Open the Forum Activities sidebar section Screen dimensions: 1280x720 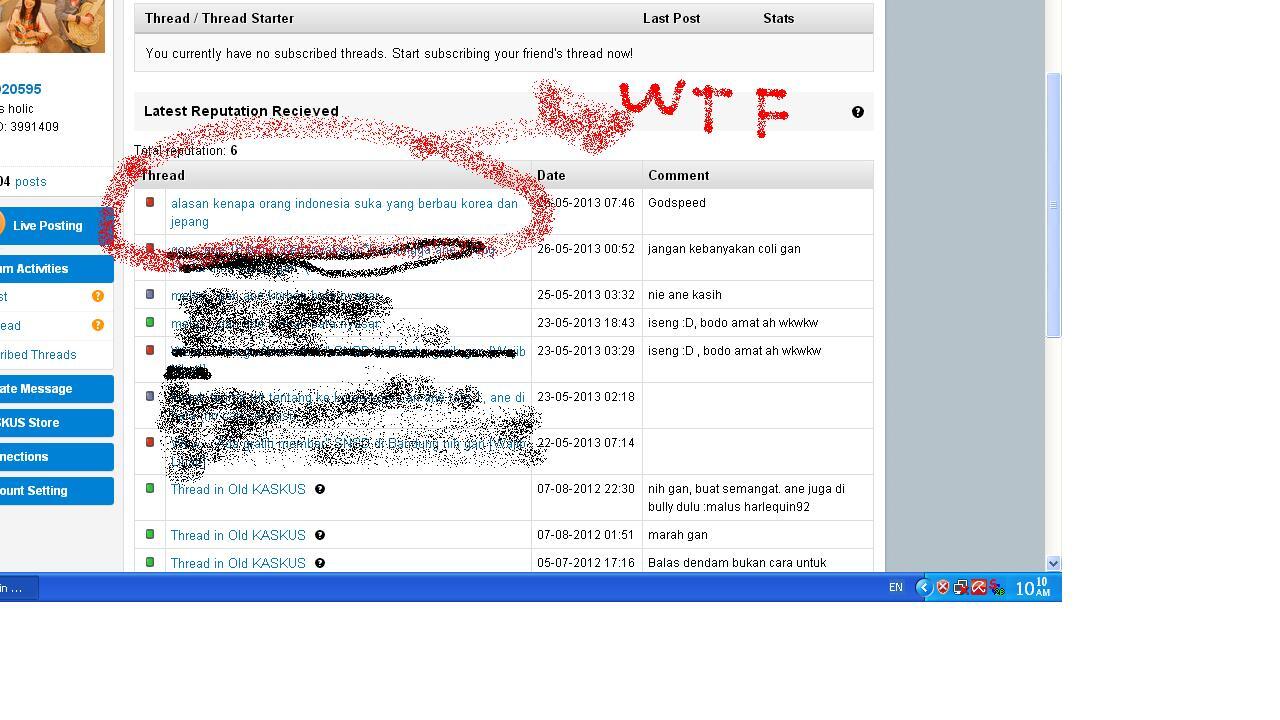click(x=56, y=269)
